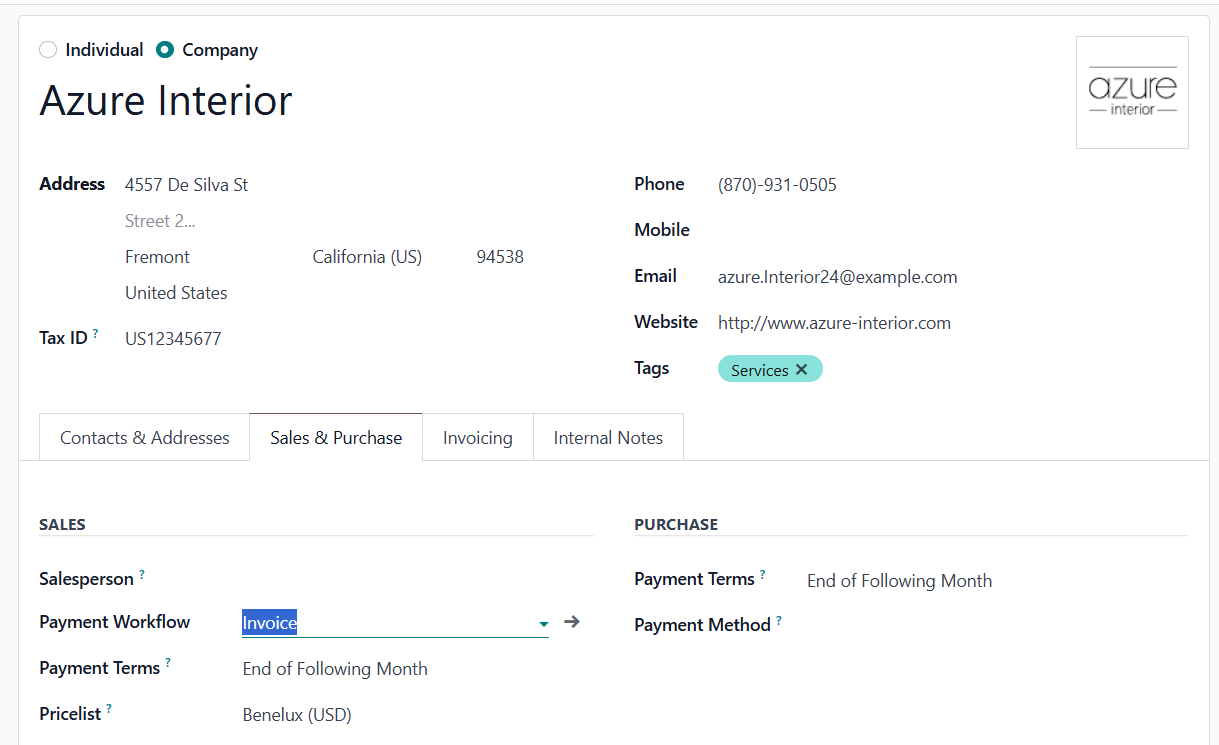The width and height of the screenshot is (1219, 745).
Task: Open the Pricelist help tooltip
Action: pos(108,707)
